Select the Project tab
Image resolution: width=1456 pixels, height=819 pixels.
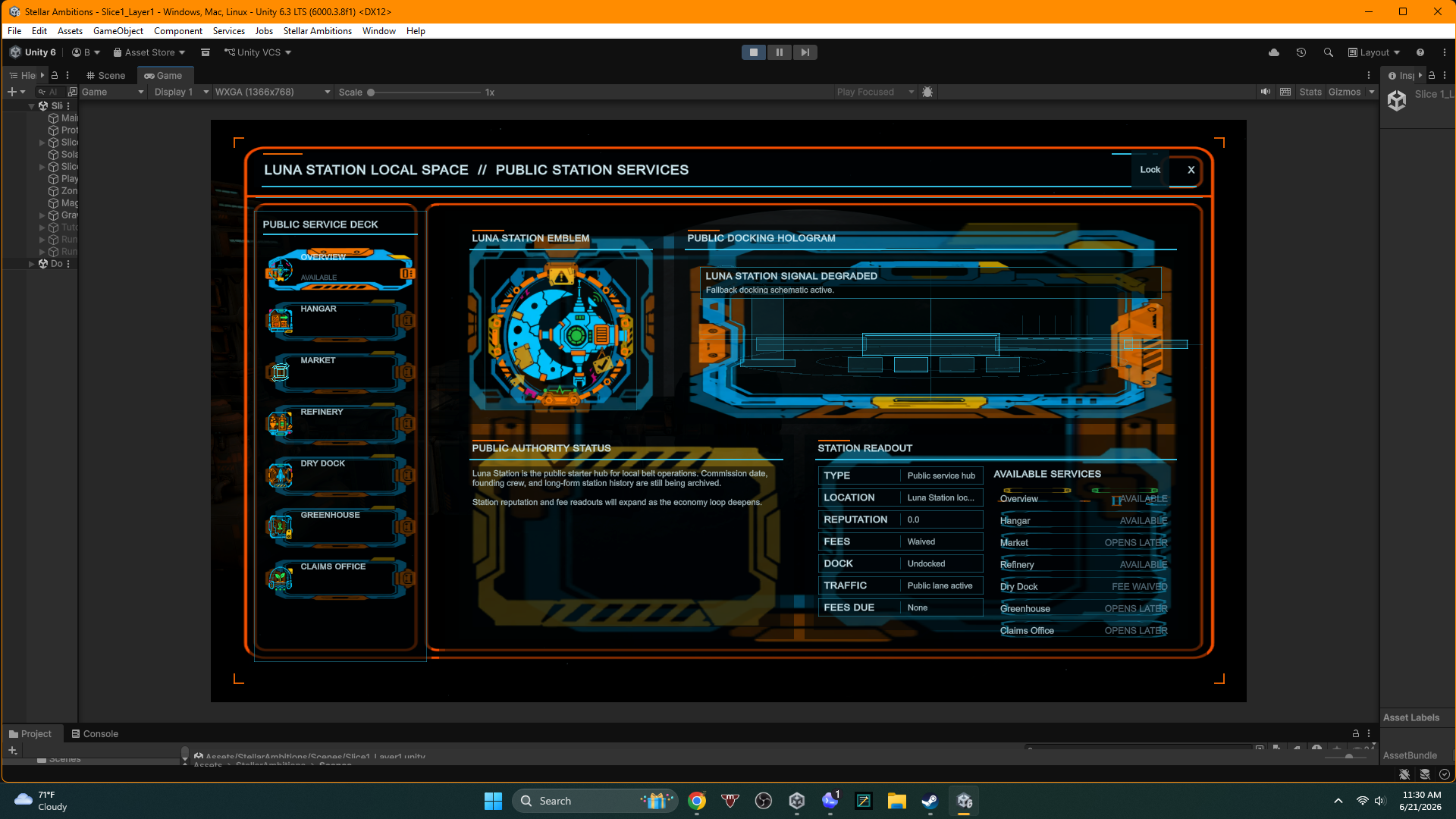[x=30, y=733]
